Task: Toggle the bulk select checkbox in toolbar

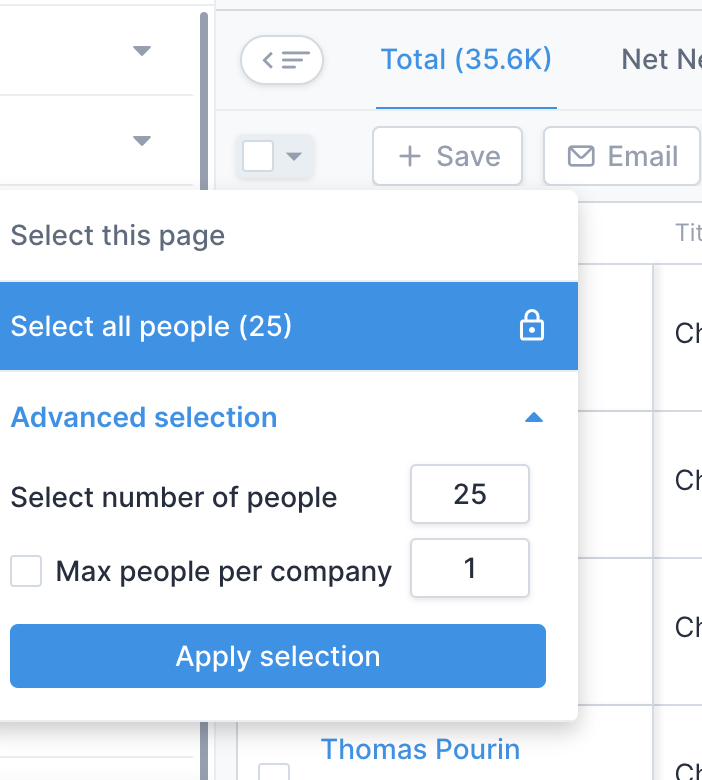Action: (258, 156)
